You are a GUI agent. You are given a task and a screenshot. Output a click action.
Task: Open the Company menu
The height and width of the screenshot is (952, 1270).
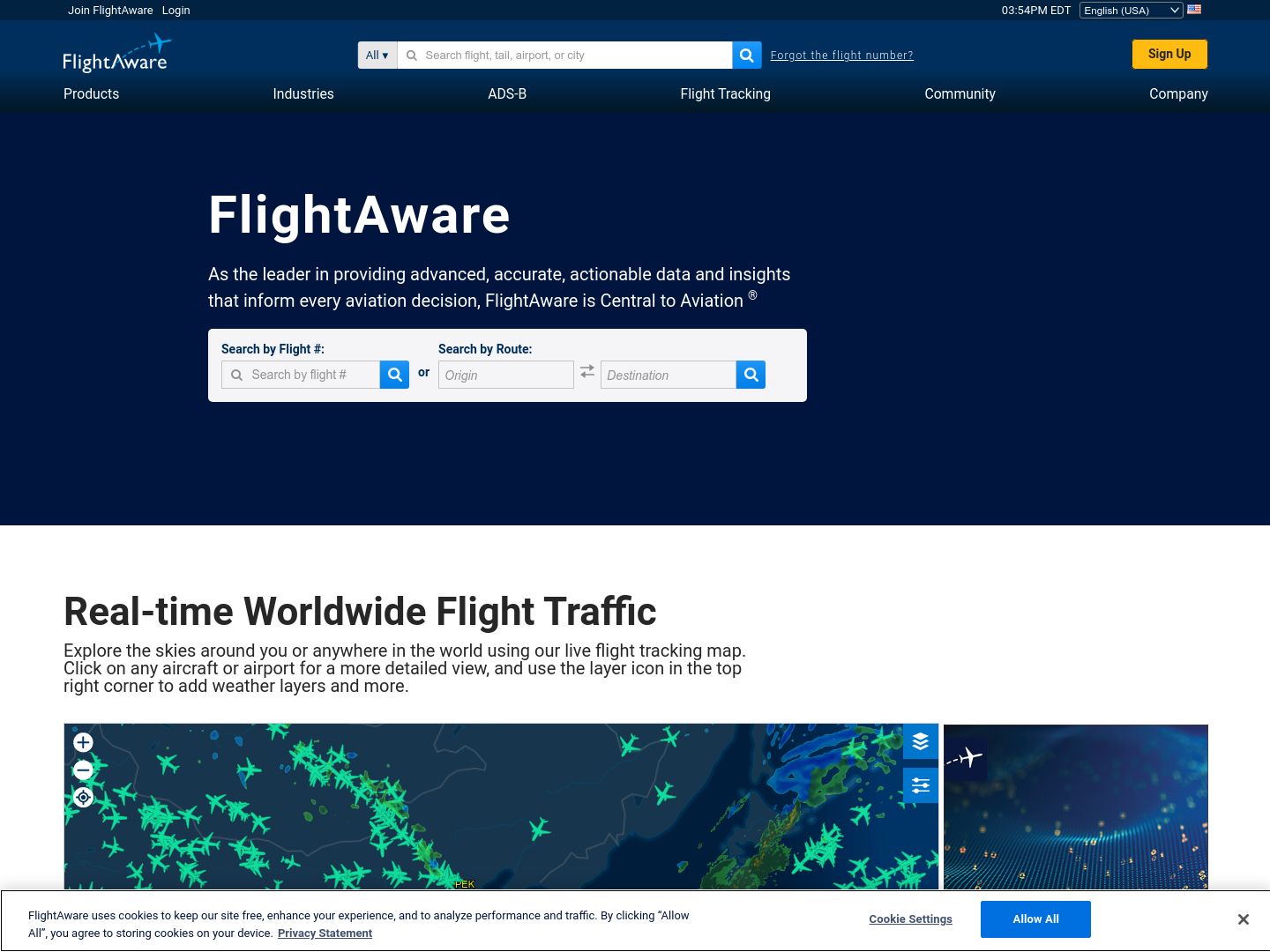click(1178, 93)
